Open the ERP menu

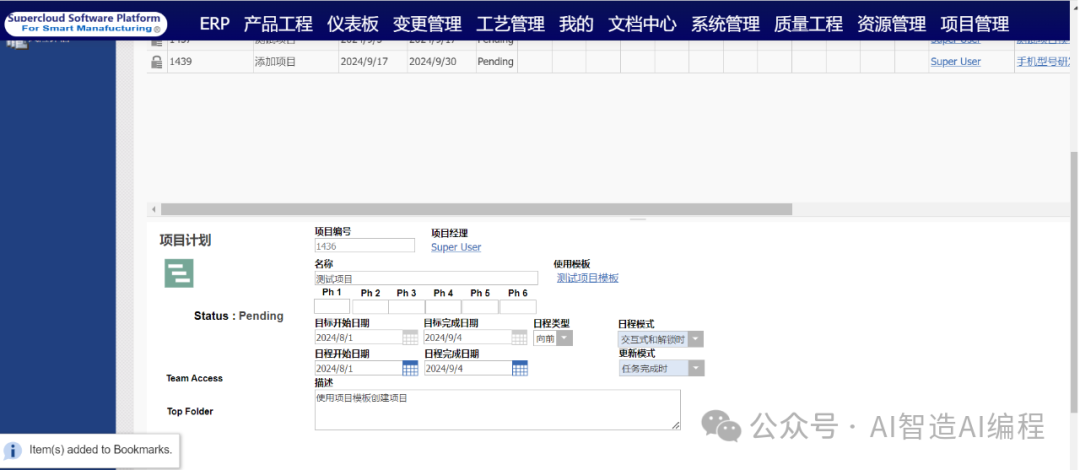coord(214,25)
